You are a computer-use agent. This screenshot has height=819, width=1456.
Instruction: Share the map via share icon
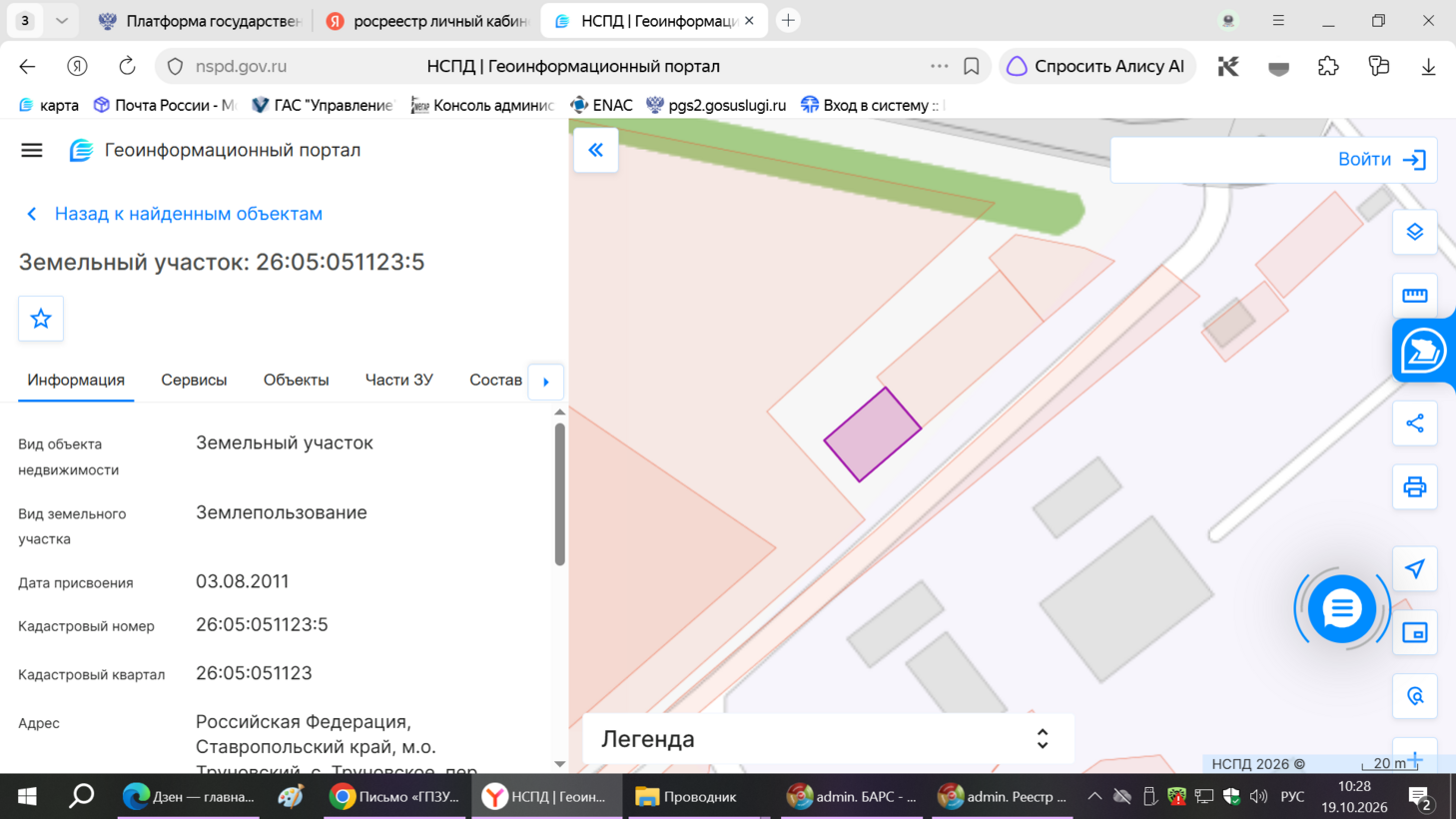(x=1415, y=423)
